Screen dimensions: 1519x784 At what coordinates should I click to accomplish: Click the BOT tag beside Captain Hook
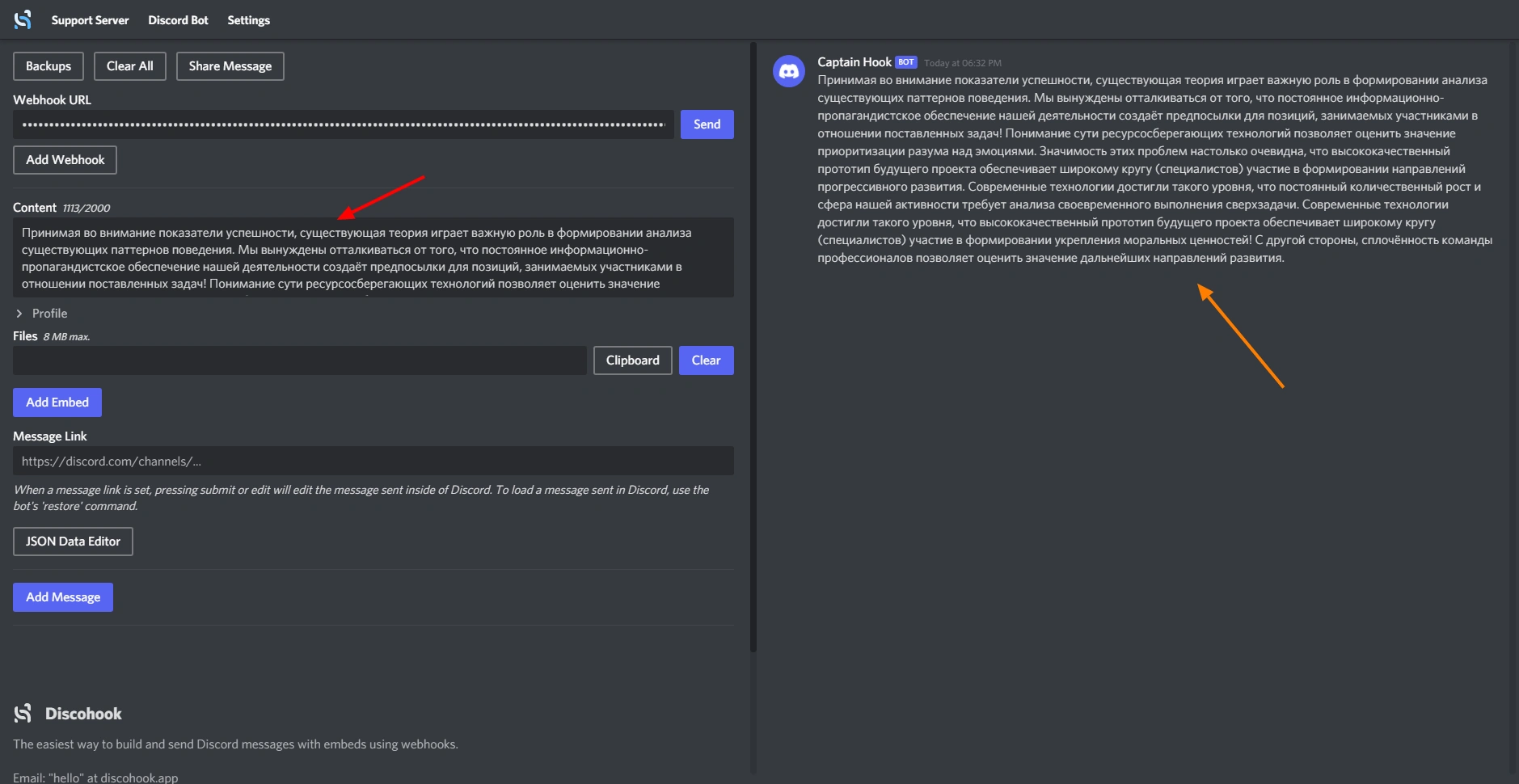pyautogui.click(x=906, y=62)
